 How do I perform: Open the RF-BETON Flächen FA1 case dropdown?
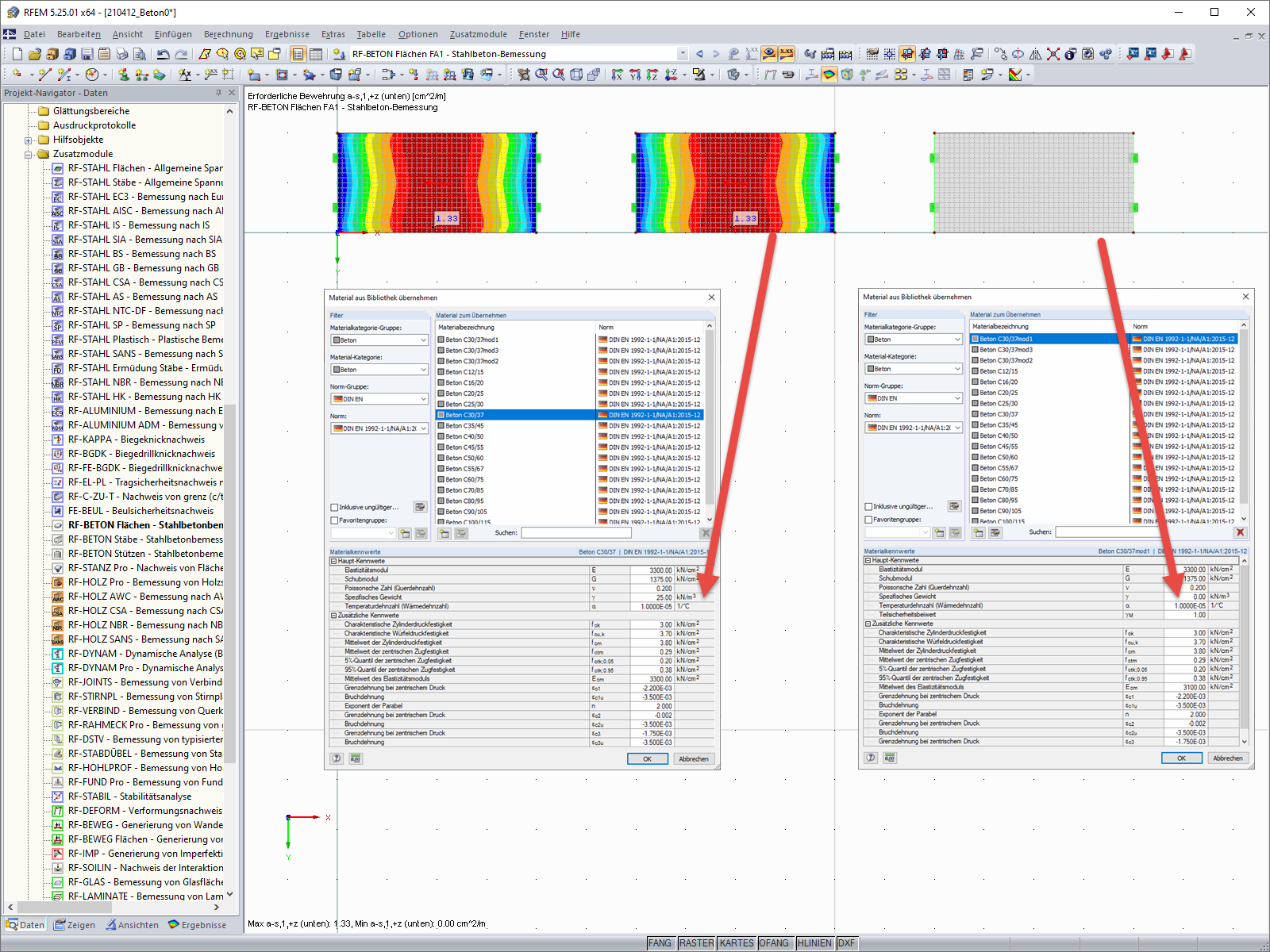682,54
